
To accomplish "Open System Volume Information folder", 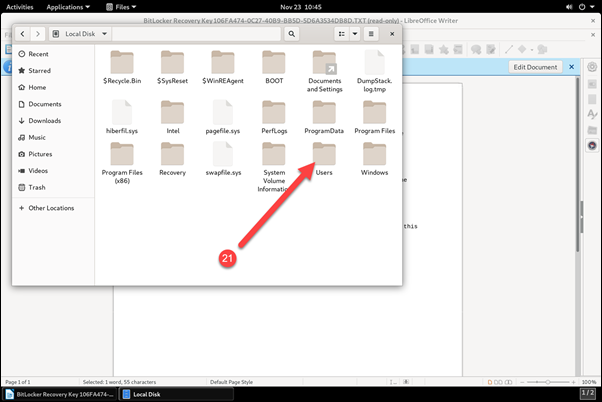I will pyautogui.click(x=274, y=167).
